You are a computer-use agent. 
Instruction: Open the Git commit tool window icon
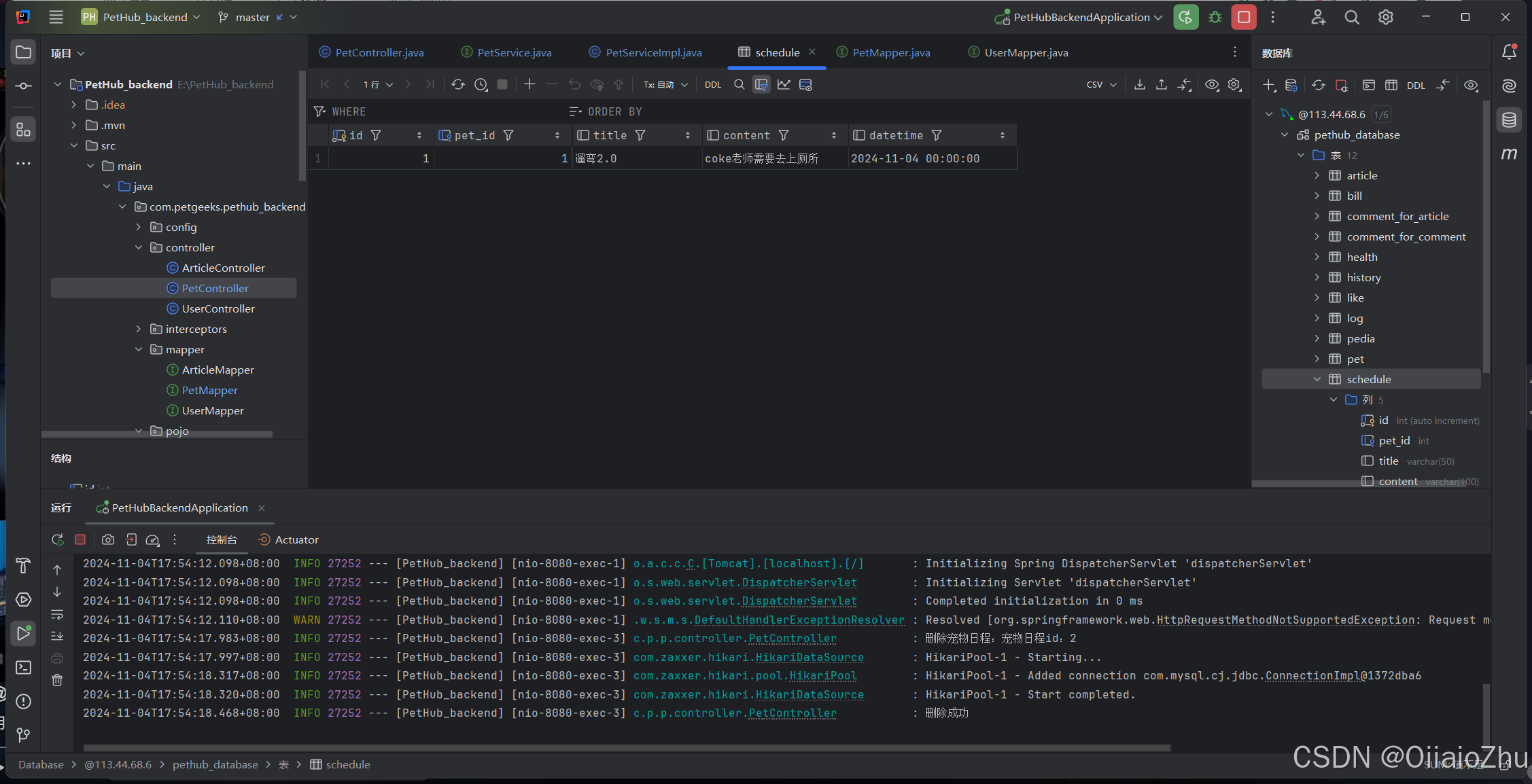(23, 86)
